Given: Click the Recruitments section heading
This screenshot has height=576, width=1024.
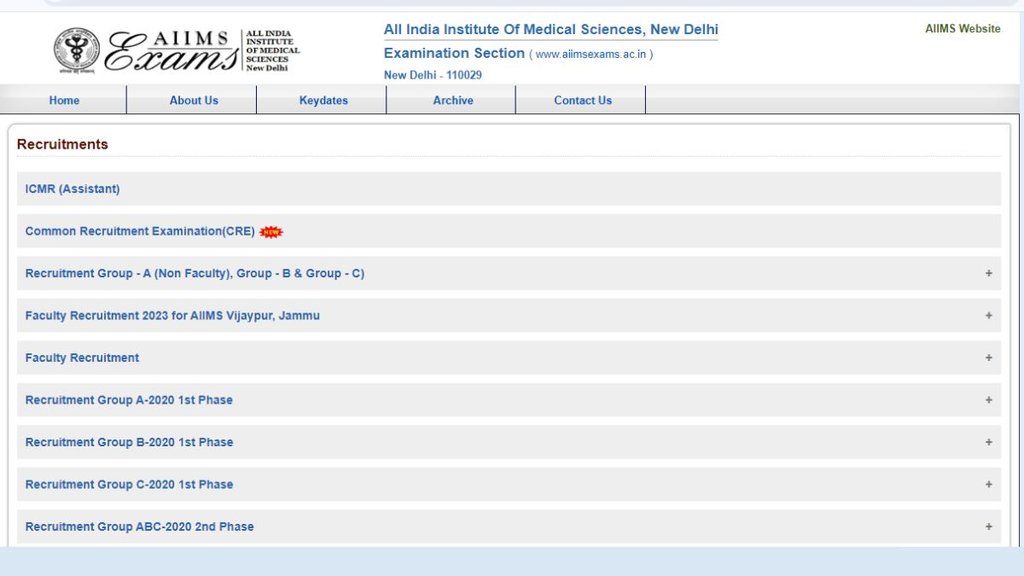Looking at the screenshot, I should [62, 144].
